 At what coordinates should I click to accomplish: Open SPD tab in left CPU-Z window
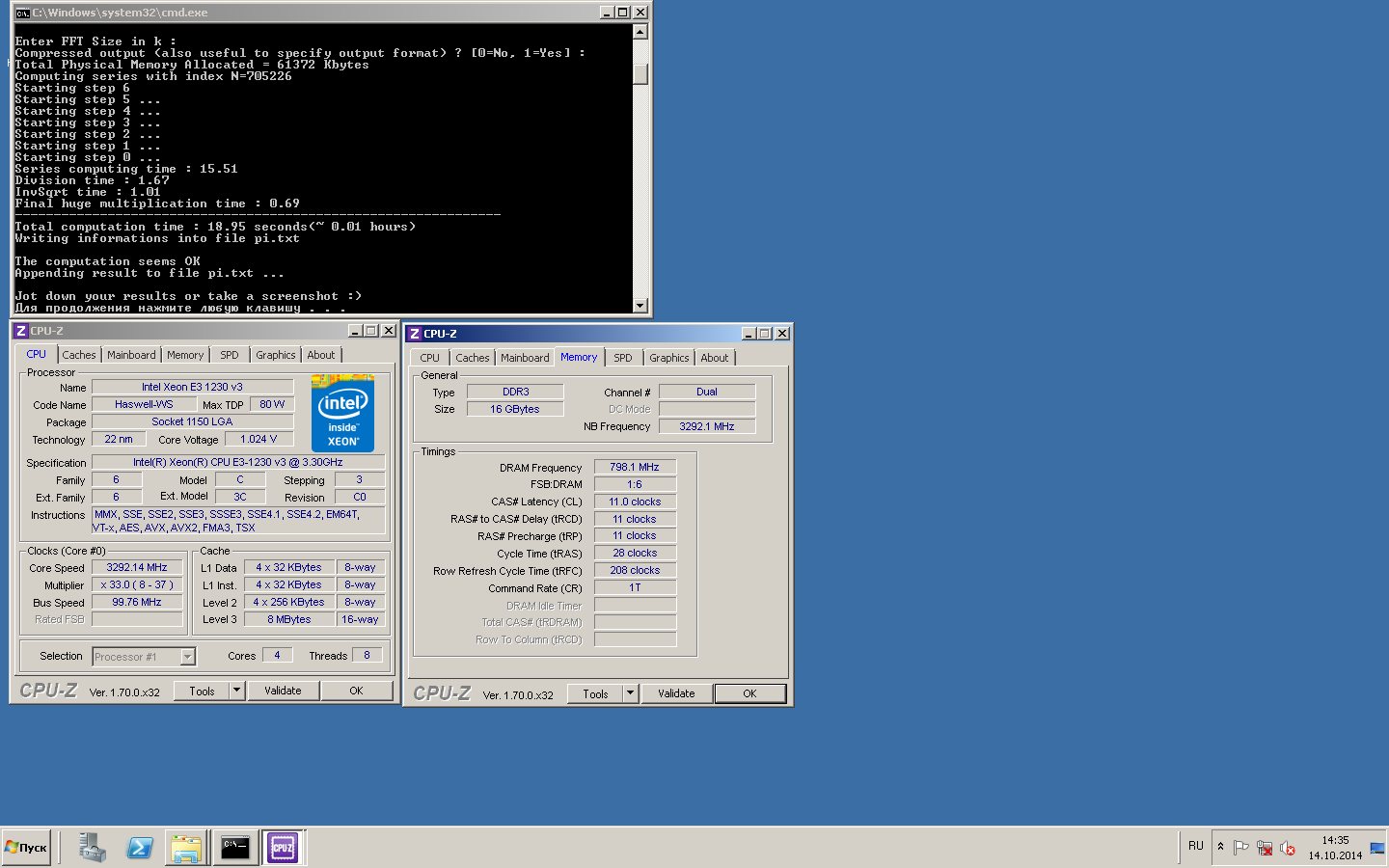pos(230,355)
